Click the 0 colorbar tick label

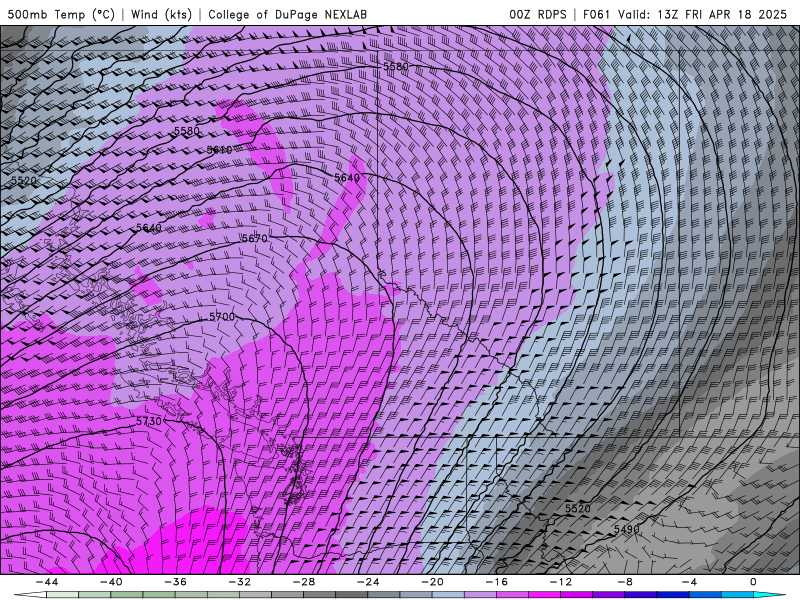point(754,582)
